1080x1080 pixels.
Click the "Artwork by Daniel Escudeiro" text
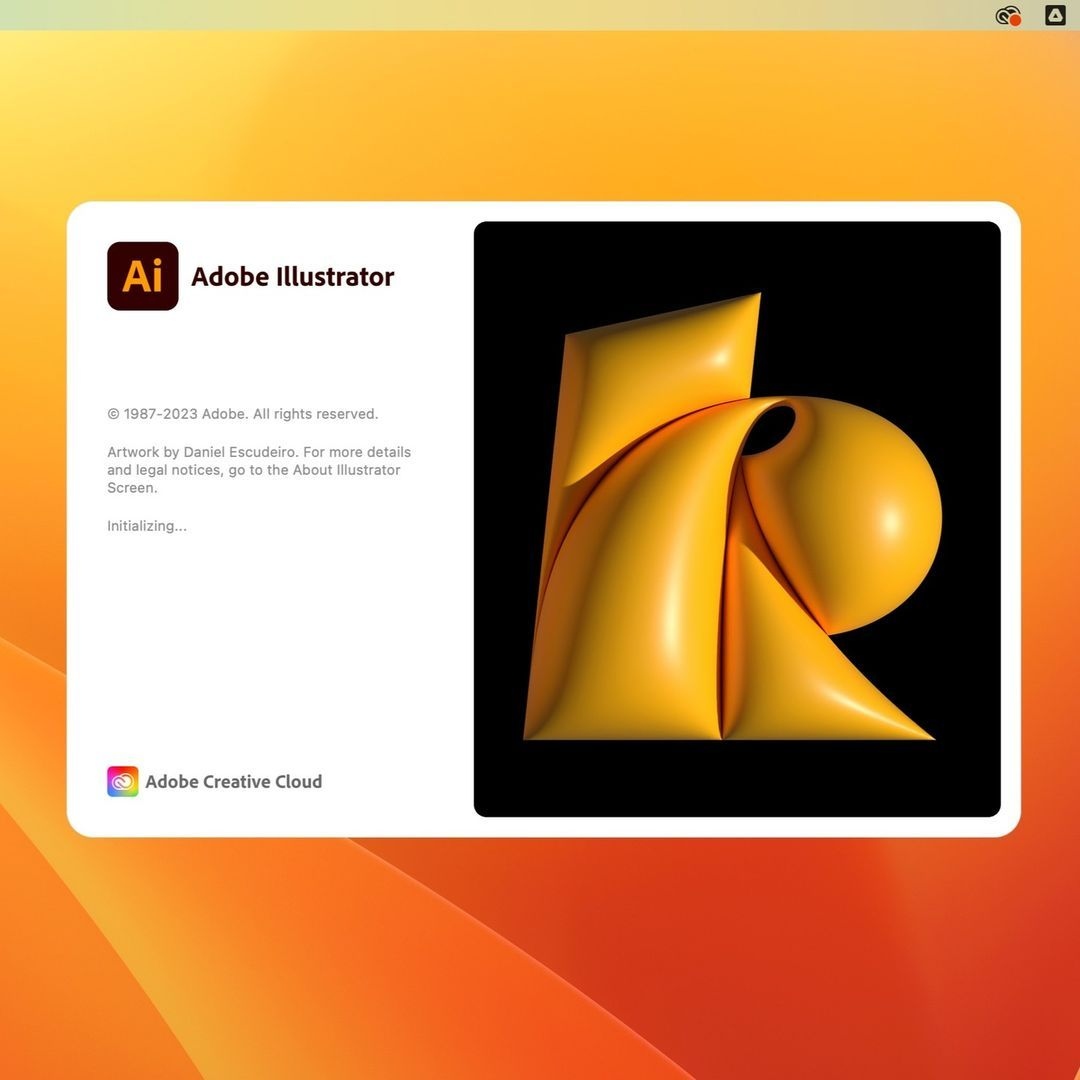pos(202,452)
